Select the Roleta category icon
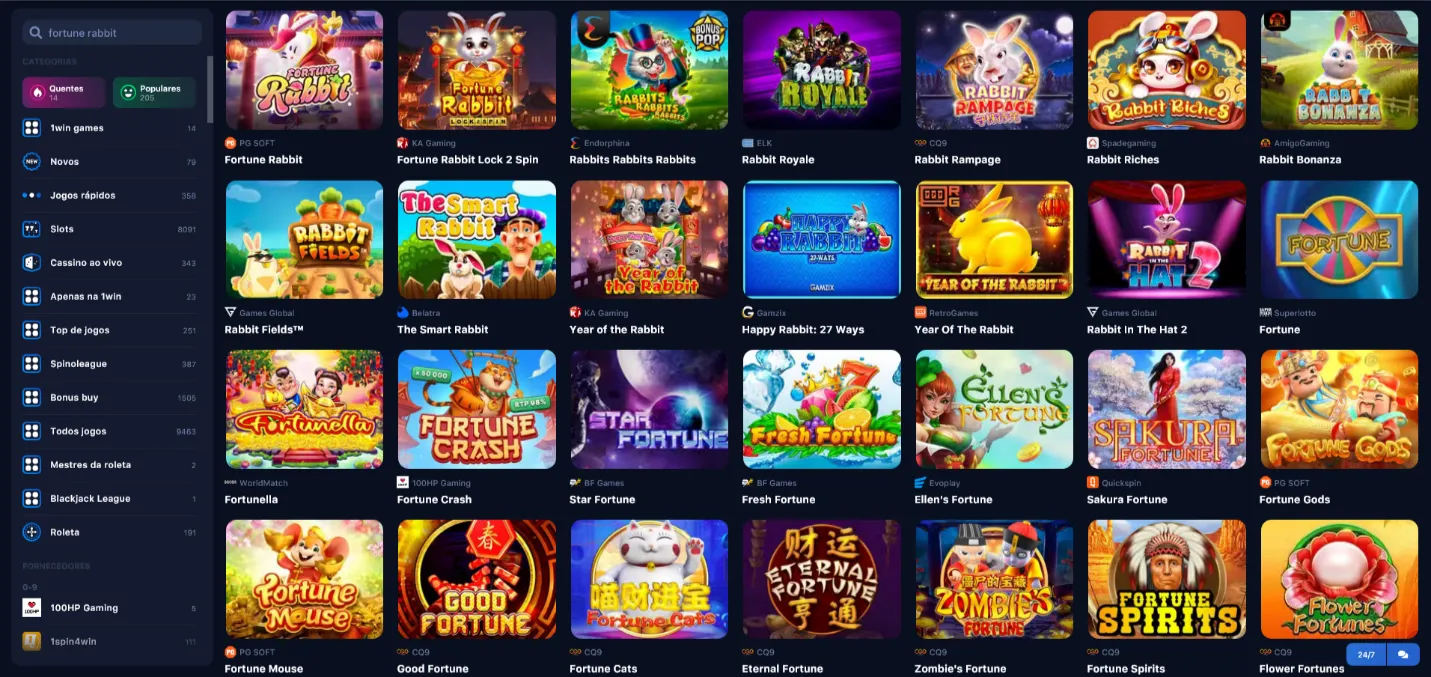This screenshot has height=677, width=1431. [x=31, y=532]
